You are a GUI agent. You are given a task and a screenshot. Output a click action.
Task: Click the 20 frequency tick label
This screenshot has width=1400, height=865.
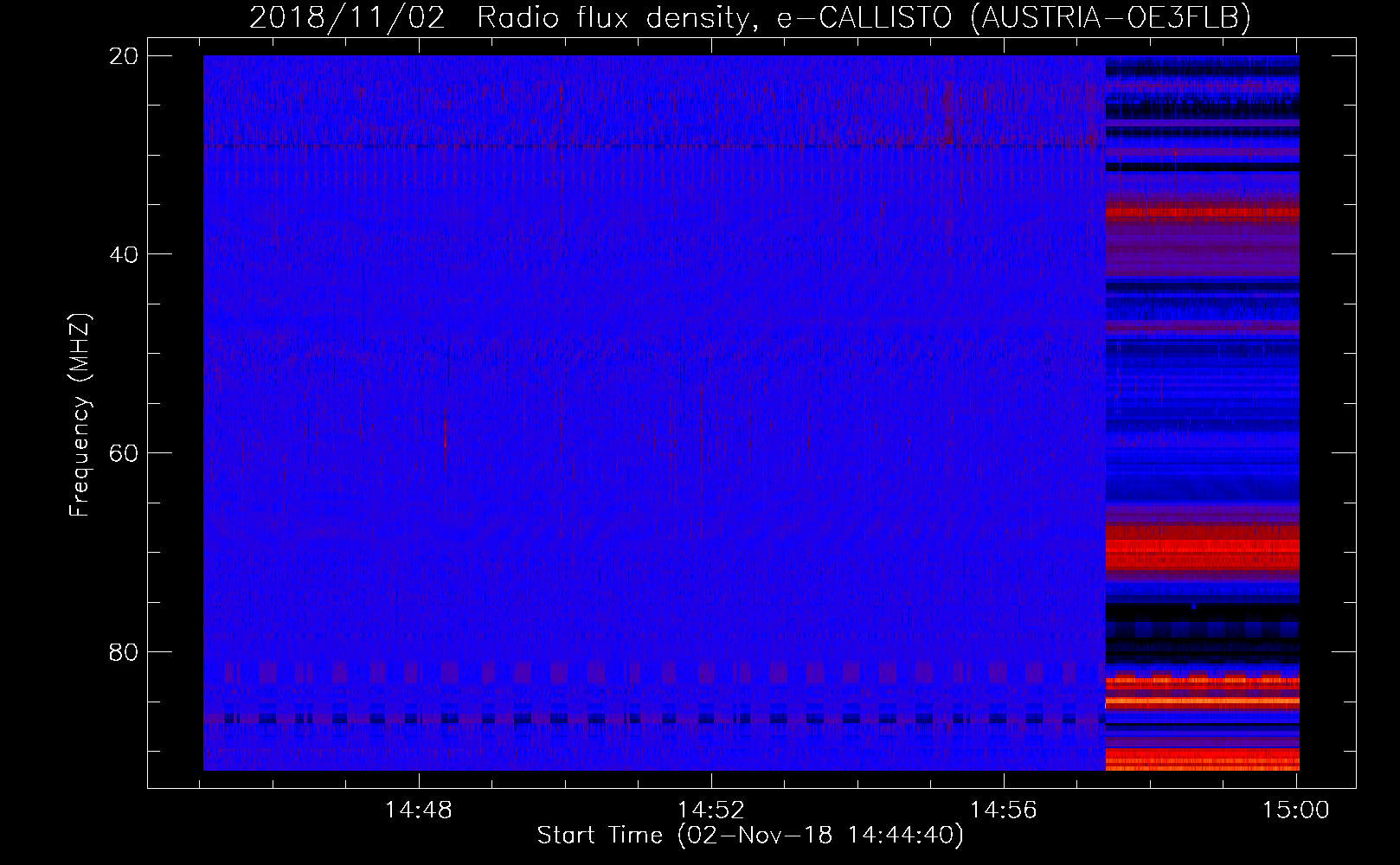pyautogui.click(x=125, y=56)
